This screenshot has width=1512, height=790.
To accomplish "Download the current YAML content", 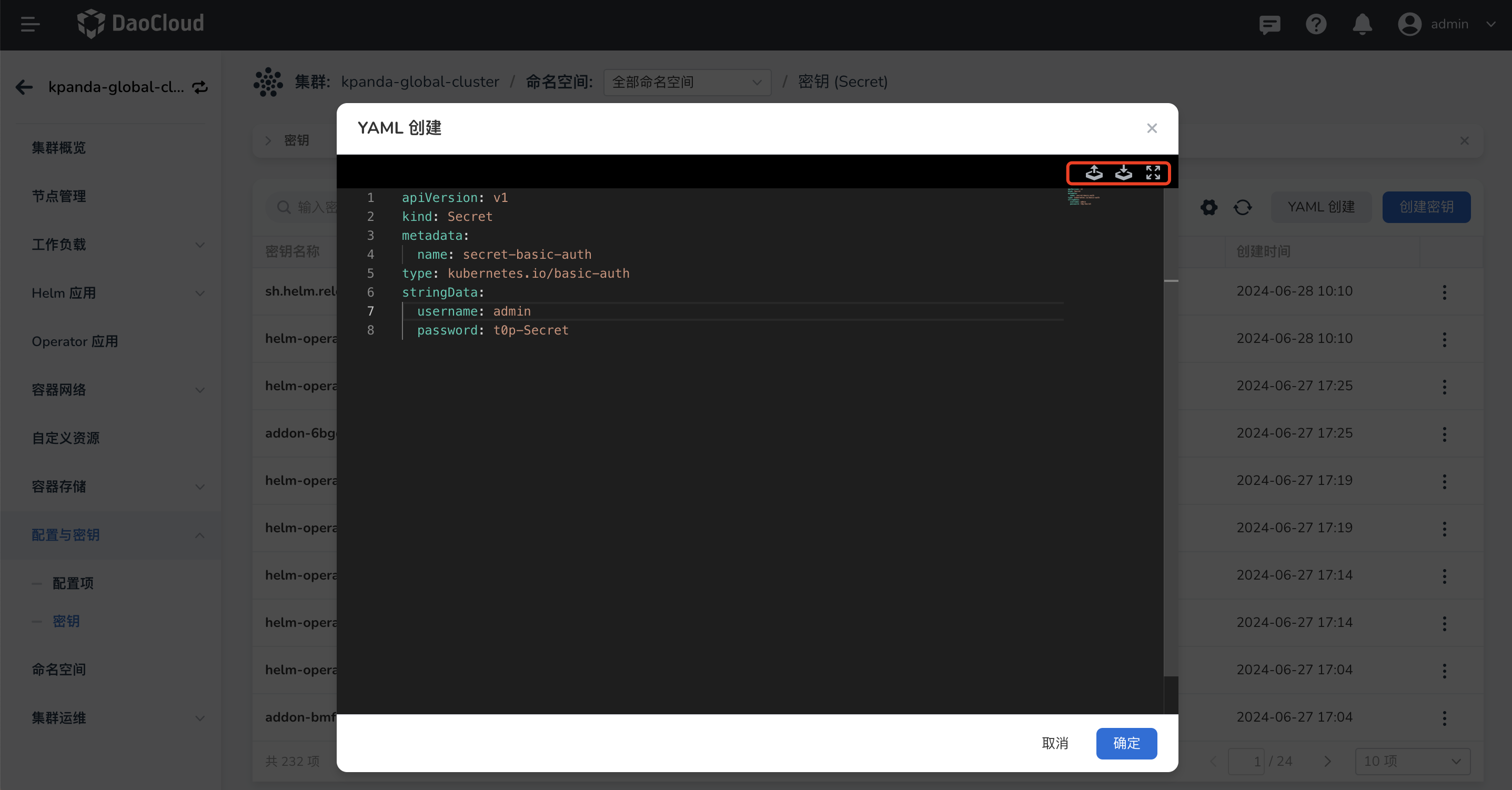I will click(1123, 173).
